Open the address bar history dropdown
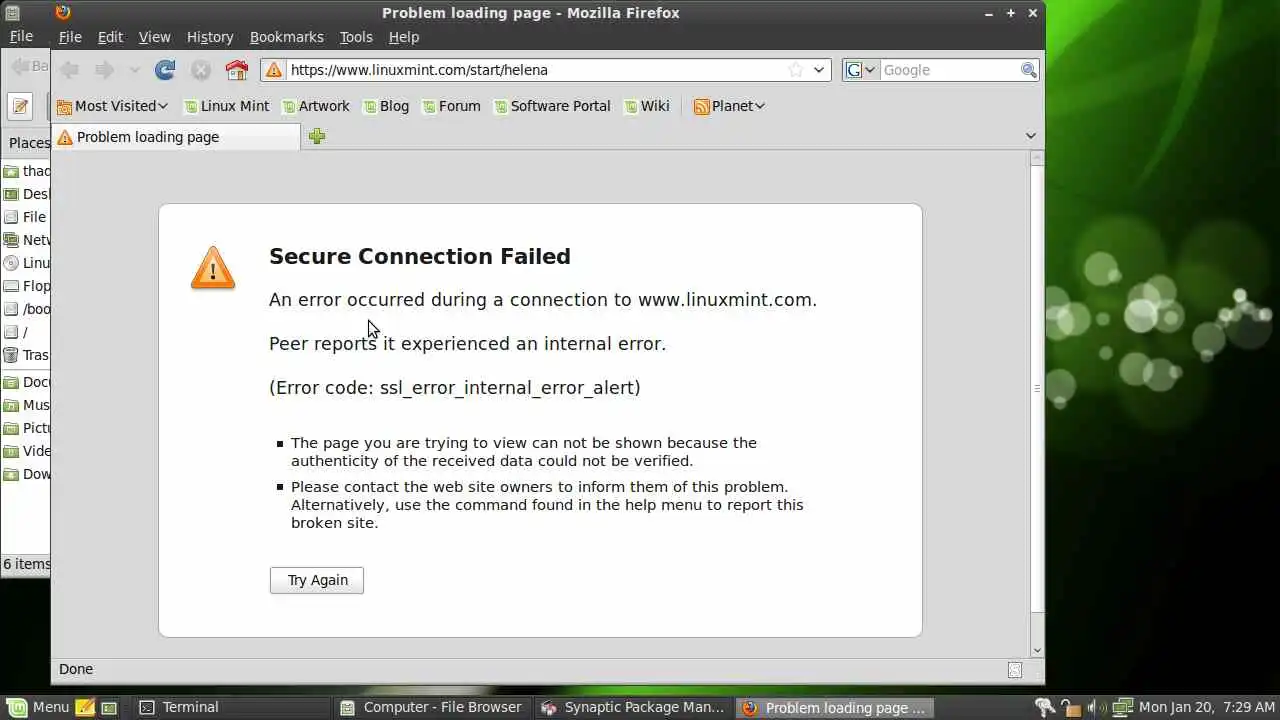Image resolution: width=1280 pixels, height=720 pixels. [819, 70]
